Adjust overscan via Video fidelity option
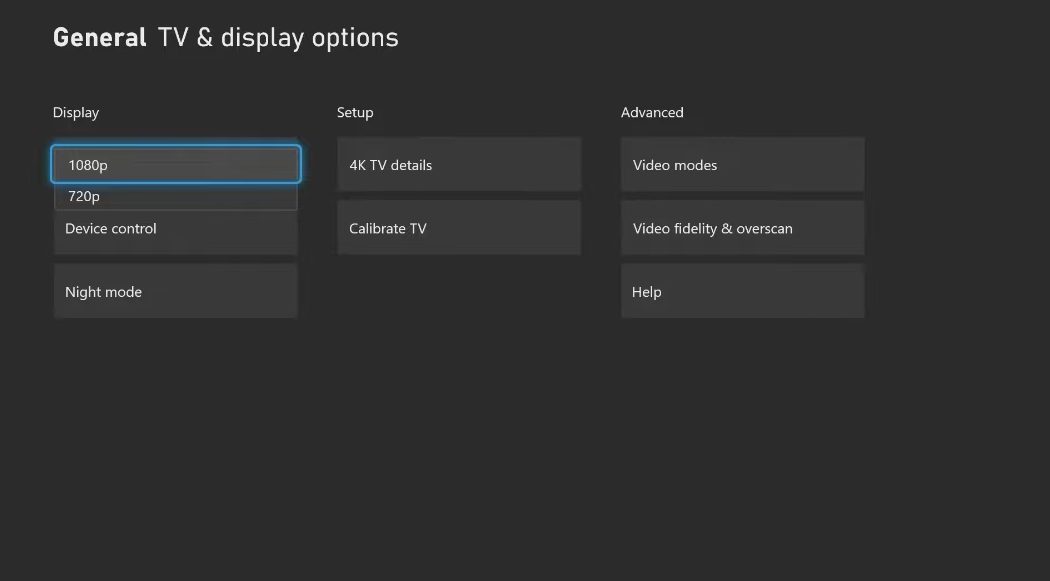Viewport: 1050px width, 581px height. click(x=742, y=227)
